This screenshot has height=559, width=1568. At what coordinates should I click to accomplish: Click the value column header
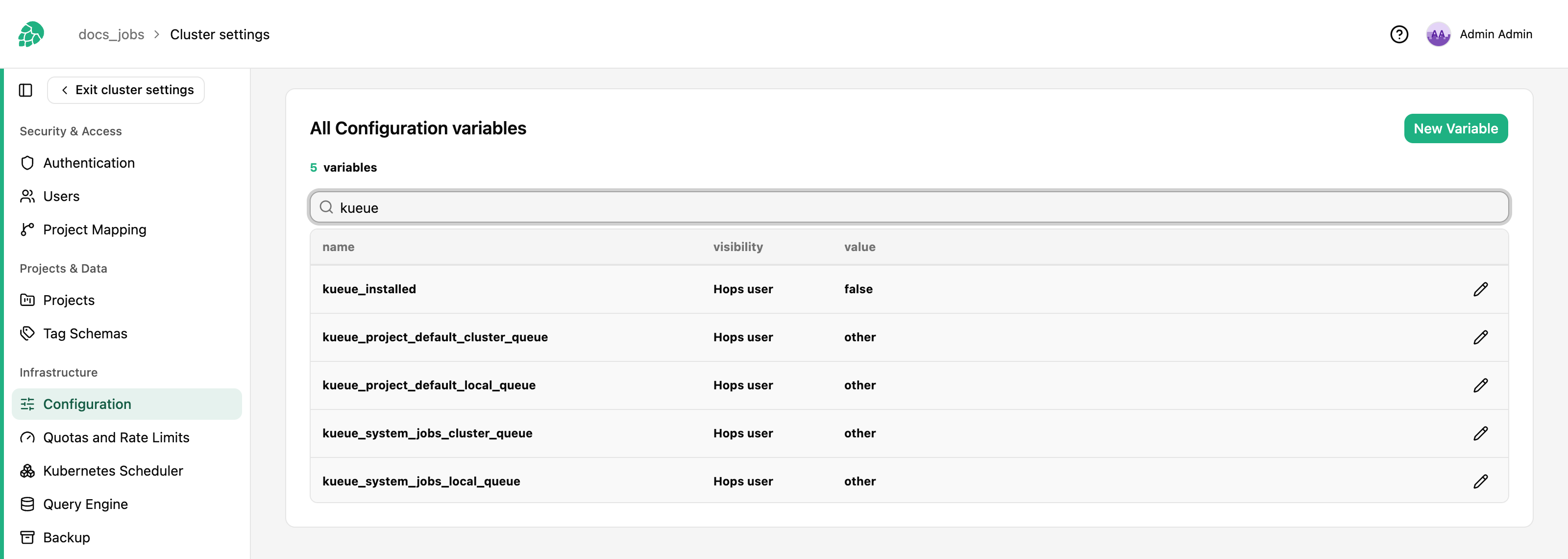pos(859,247)
